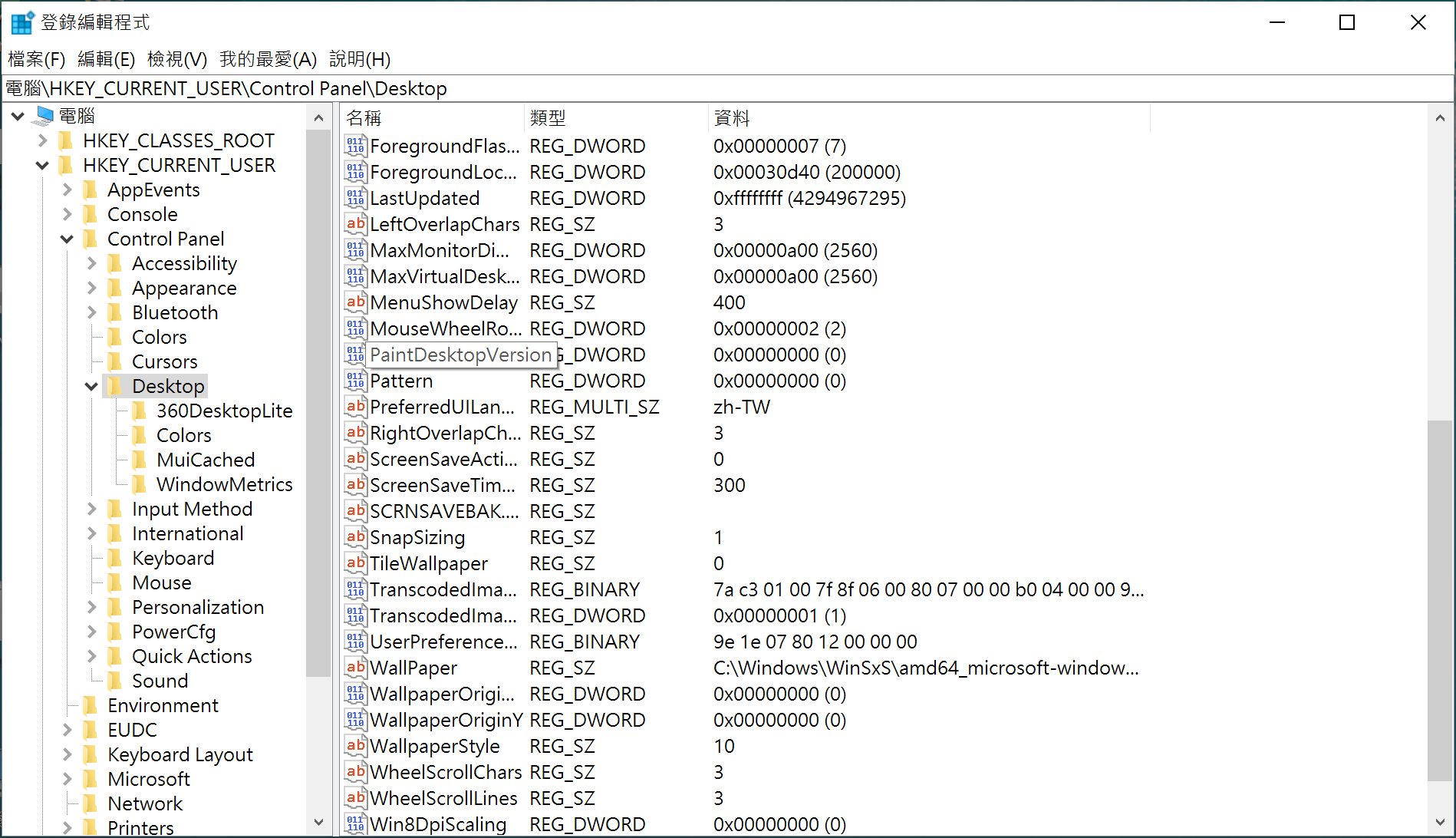This screenshot has height=838, width=1456.
Task: Click the folder icon of WindowMetrics key
Action: (x=140, y=484)
